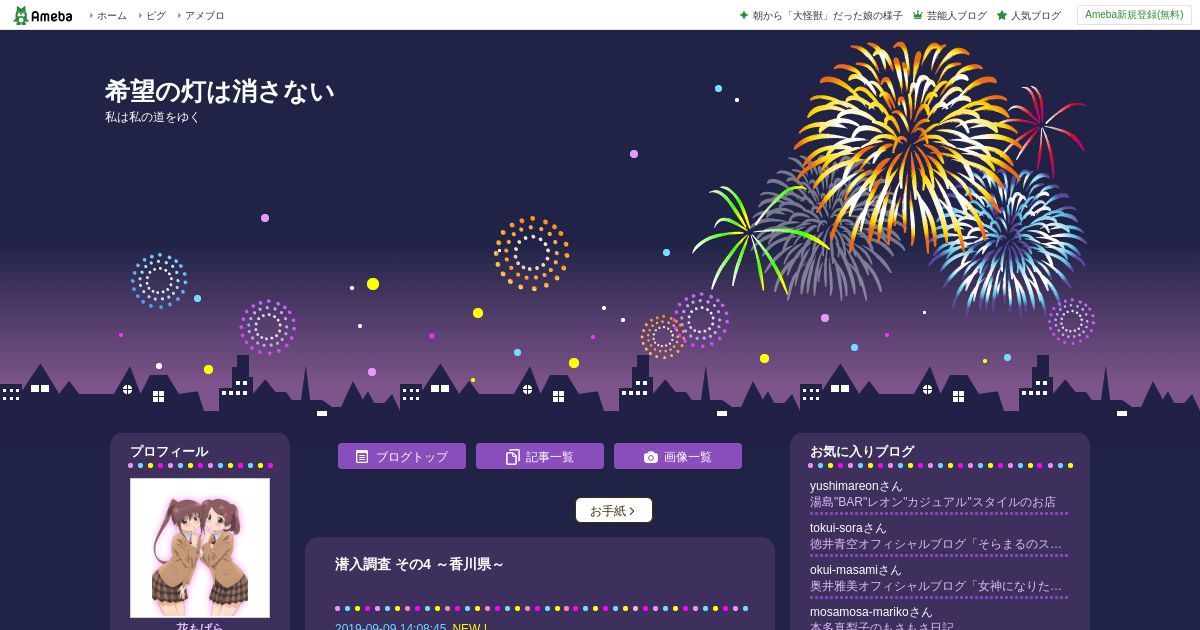Click the お手紙 button

[614, 510]
